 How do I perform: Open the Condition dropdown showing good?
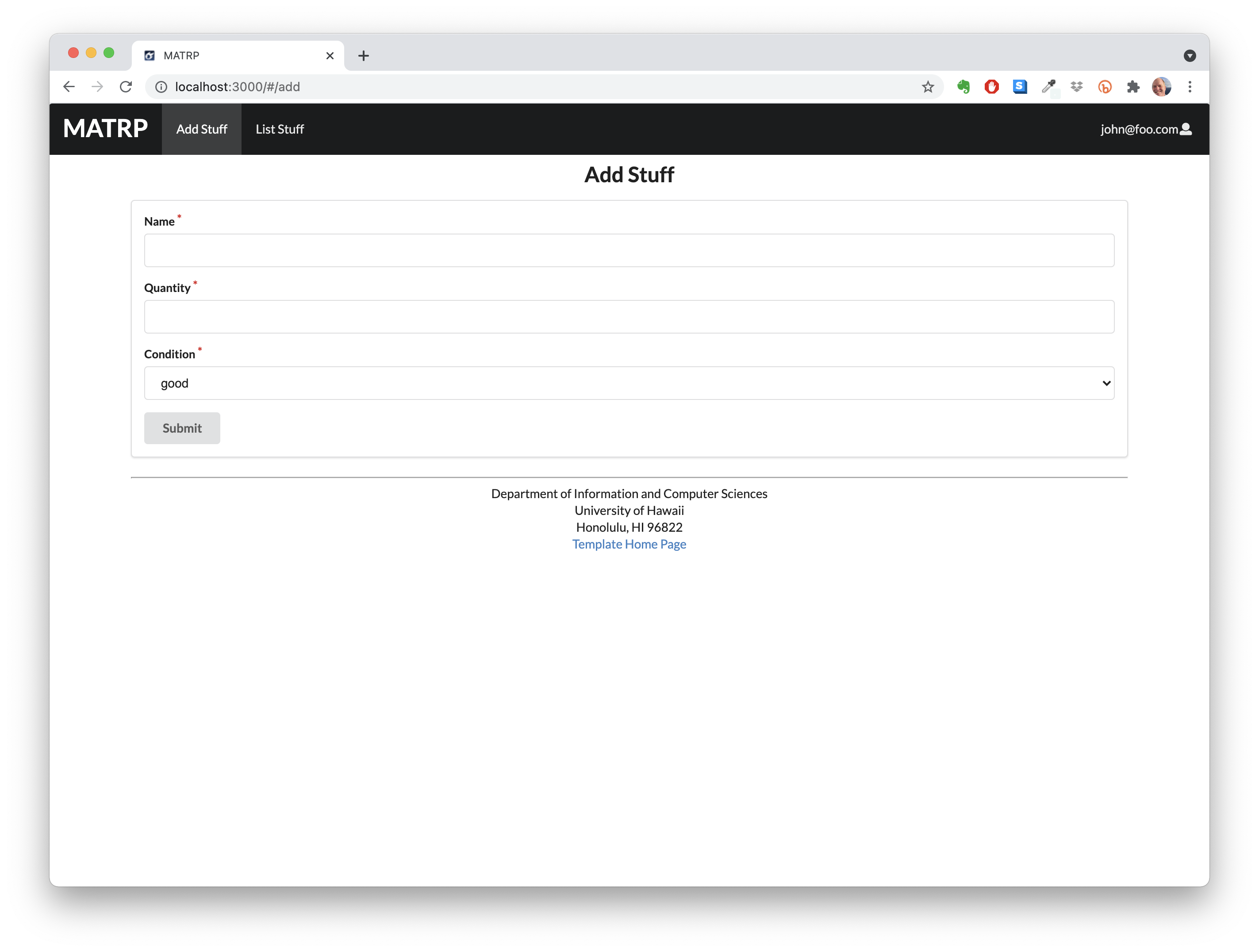pyautogui.click(x=628, y=383)
